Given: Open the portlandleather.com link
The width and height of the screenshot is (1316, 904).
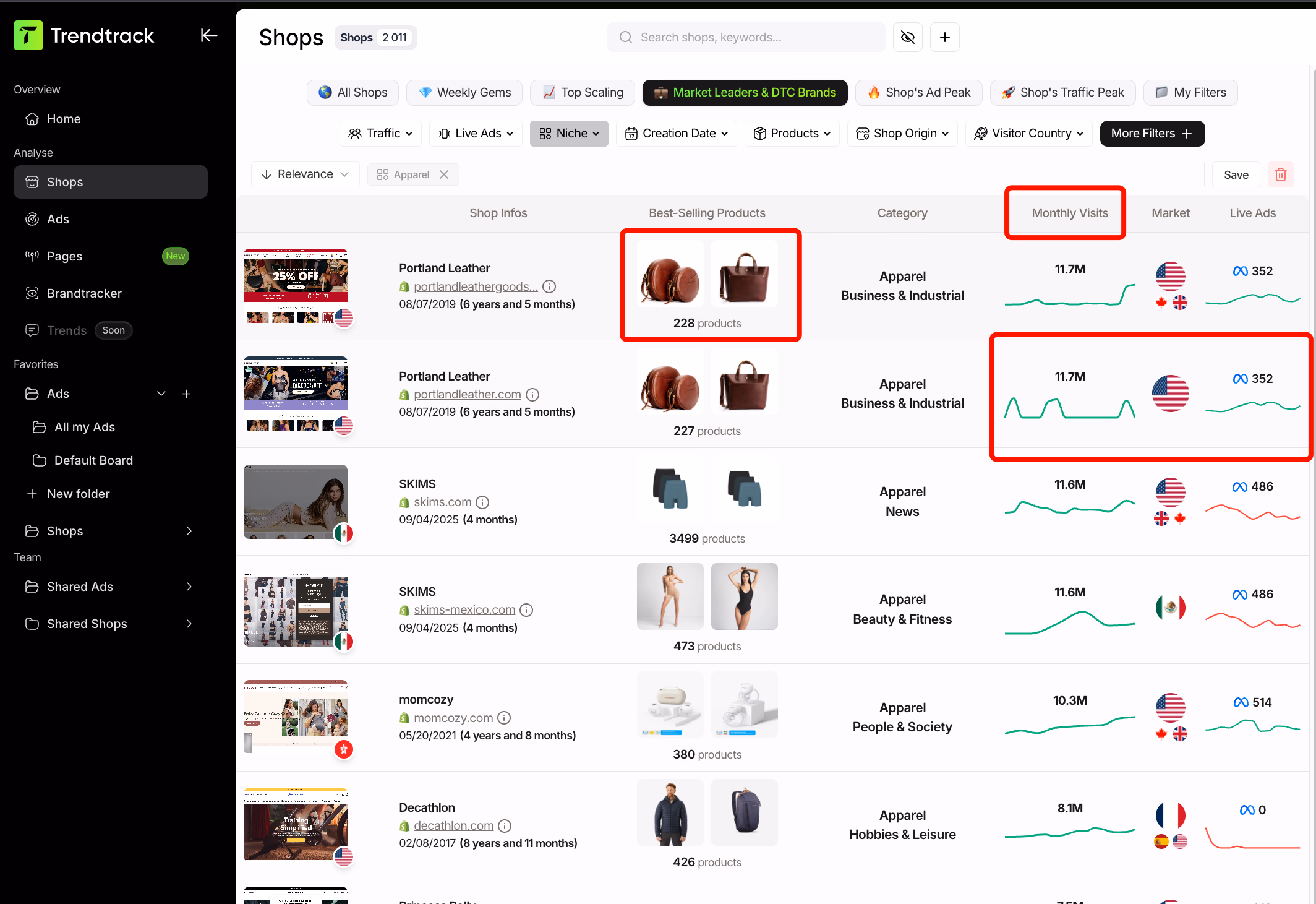Looking at the screenshot, I should [467, 394].
